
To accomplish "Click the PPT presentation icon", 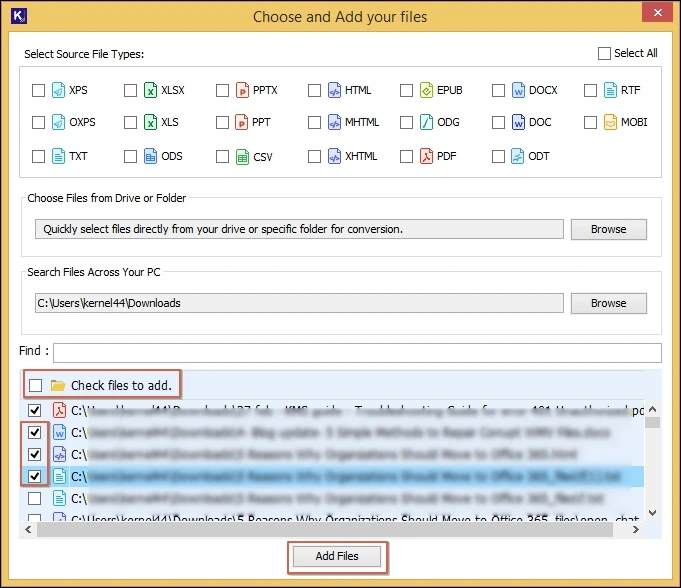I will pyautogui.click(x=241, y=122).
